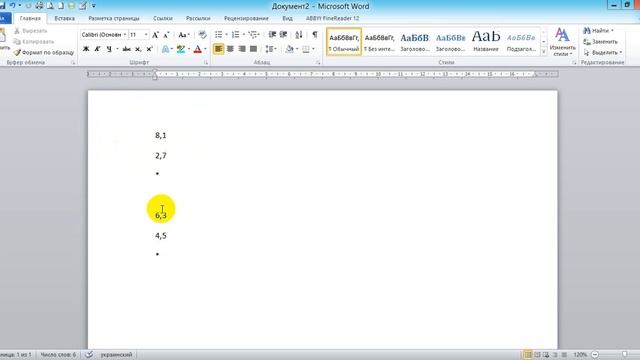Switch to the Ссылки tab

coord(162,18)
